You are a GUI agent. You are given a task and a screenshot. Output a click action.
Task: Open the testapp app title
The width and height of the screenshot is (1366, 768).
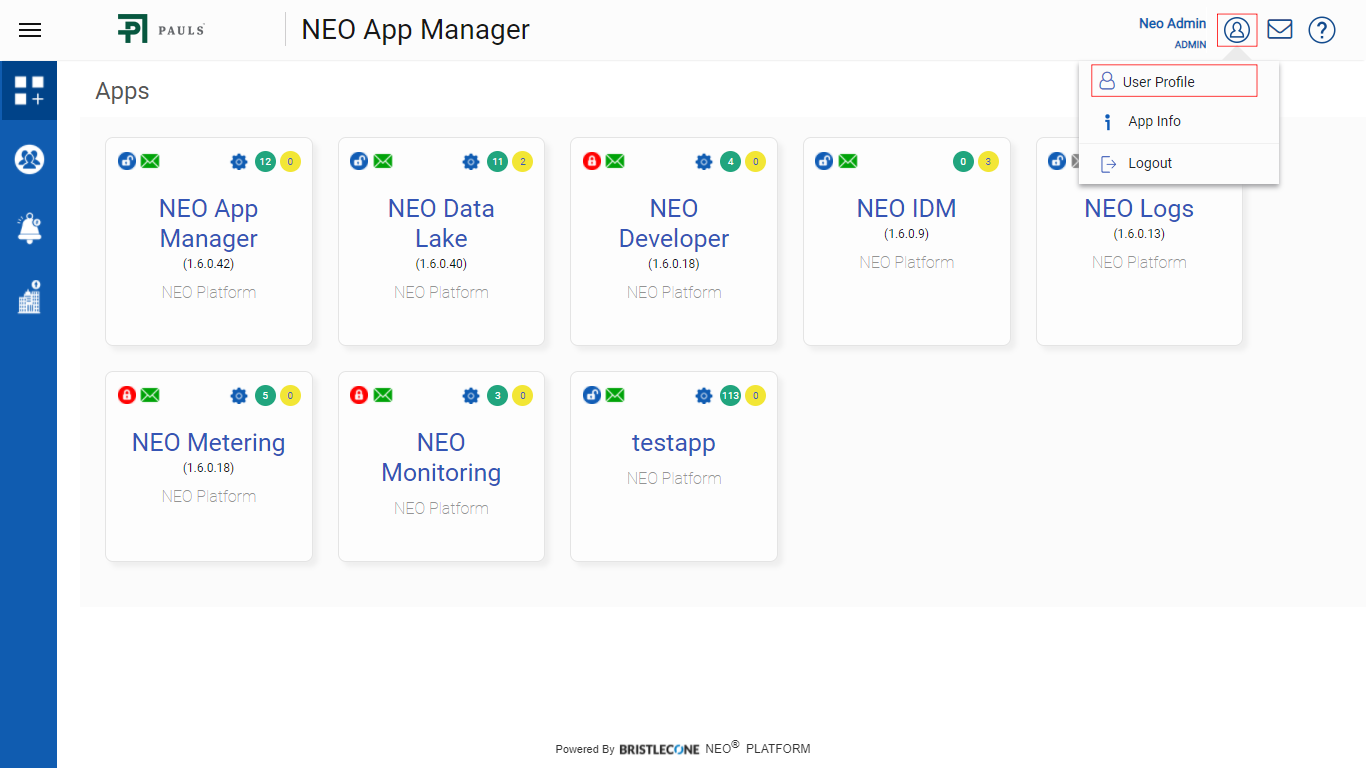[x=674, y=443]
